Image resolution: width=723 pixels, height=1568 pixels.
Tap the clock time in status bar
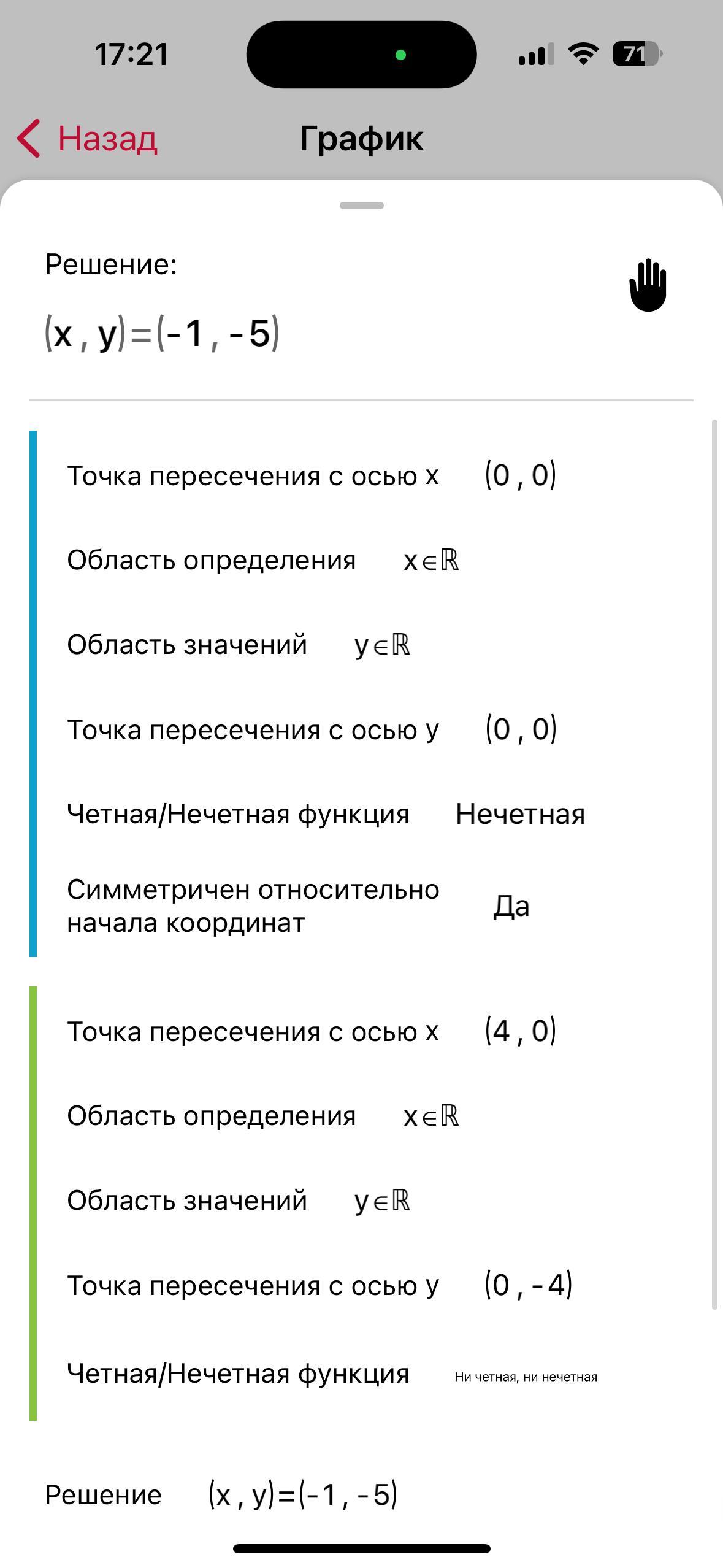coord(131,54)
